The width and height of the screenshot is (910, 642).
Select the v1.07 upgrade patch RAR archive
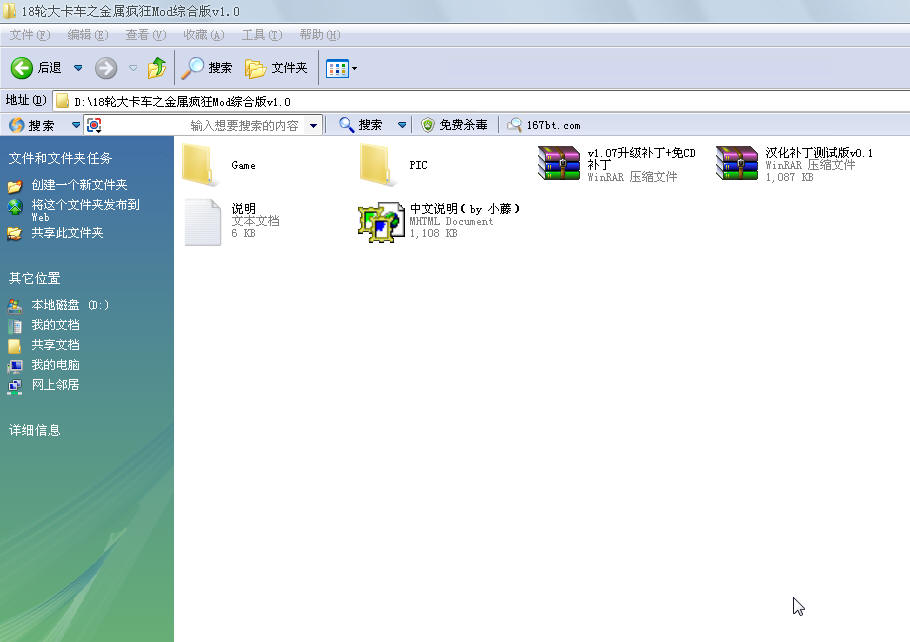(558, 164)
